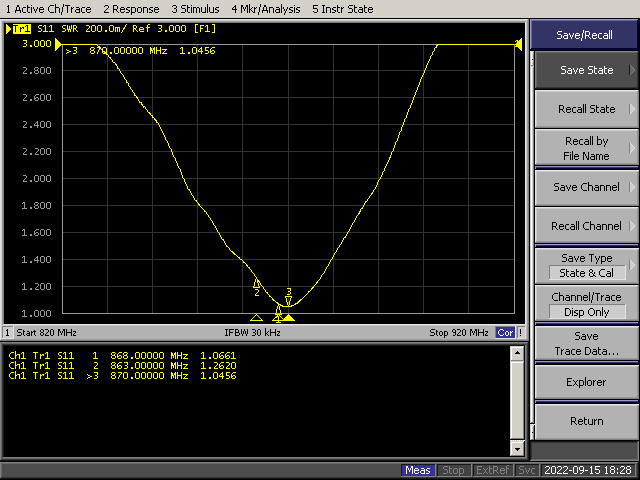Click the ExtRef status indicator
This screenshot has height=480, width=640.
[x=492, y=470]
